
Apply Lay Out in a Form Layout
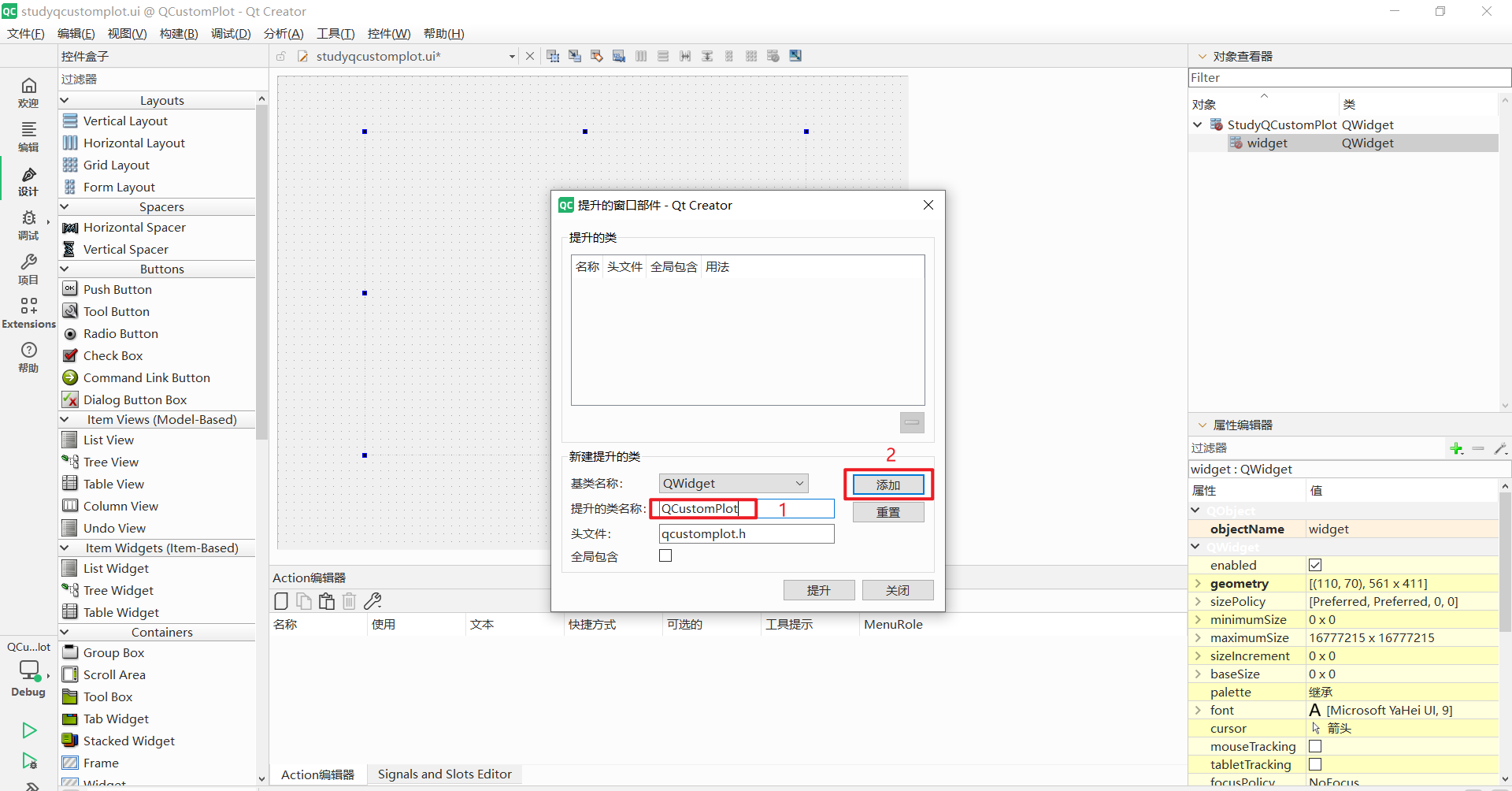pyautogui.click(x=729, y=56)
